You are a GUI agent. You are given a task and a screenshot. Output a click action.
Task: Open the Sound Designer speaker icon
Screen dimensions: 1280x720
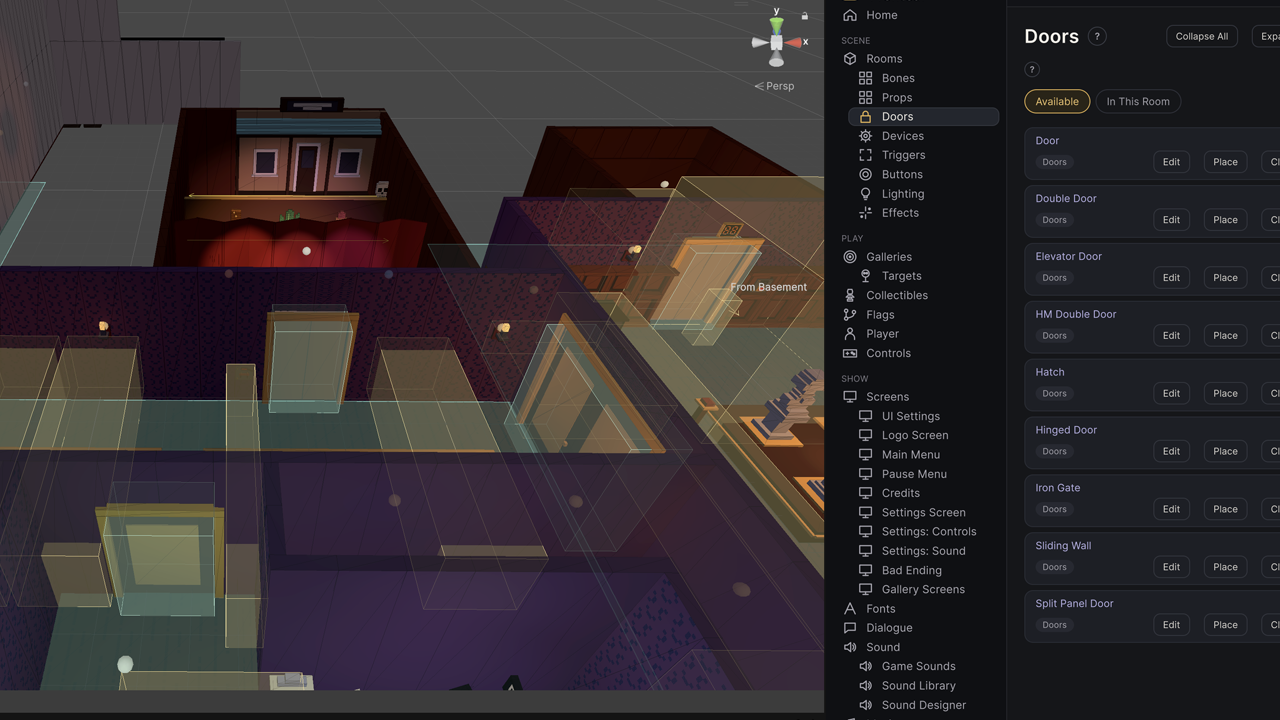tap(866, 705)
